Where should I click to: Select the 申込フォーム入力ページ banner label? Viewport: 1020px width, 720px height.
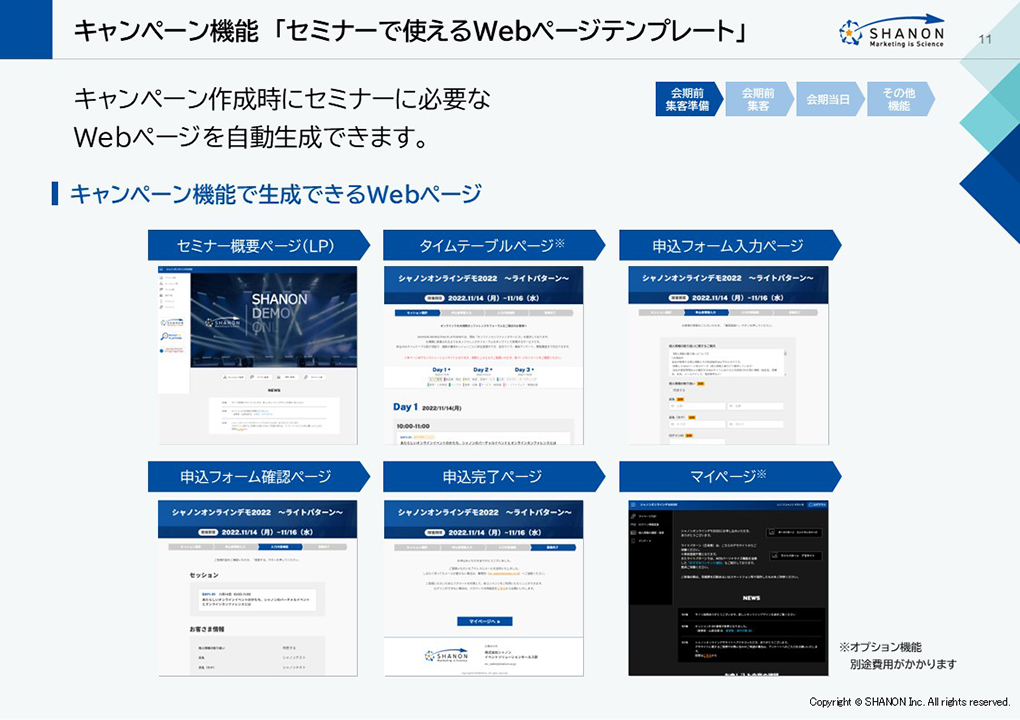pyautogui.click(x=729, y=246)
